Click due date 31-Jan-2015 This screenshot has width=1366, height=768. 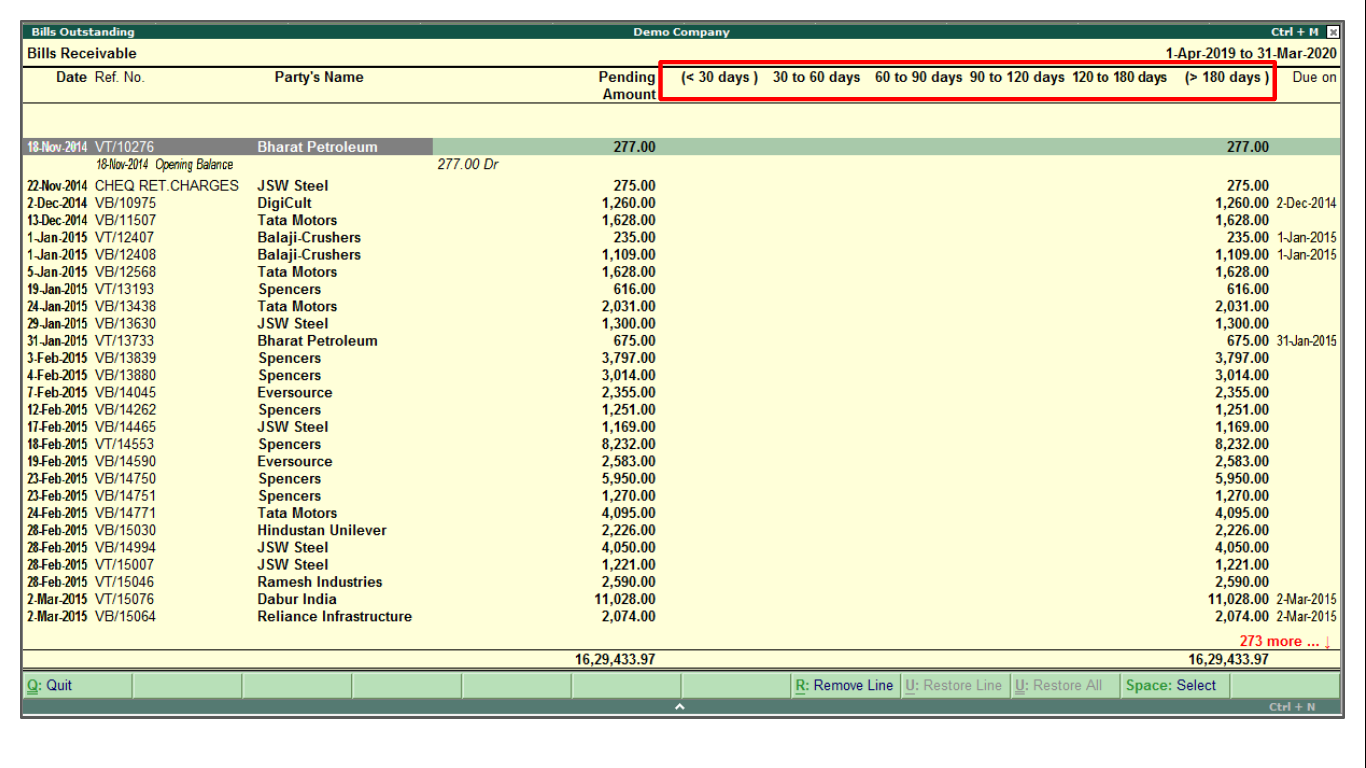(x=1306, y=341)
